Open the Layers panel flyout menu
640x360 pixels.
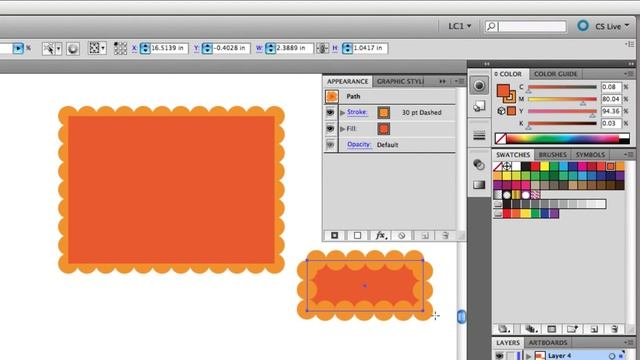[x=629, y=342]
